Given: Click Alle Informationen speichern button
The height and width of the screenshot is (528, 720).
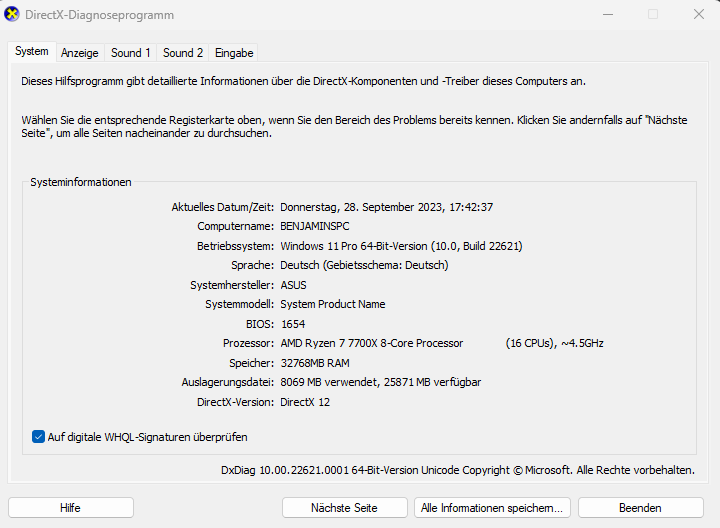Looking at the screenshot, I should pyautogui.click(x=492, y=508).
